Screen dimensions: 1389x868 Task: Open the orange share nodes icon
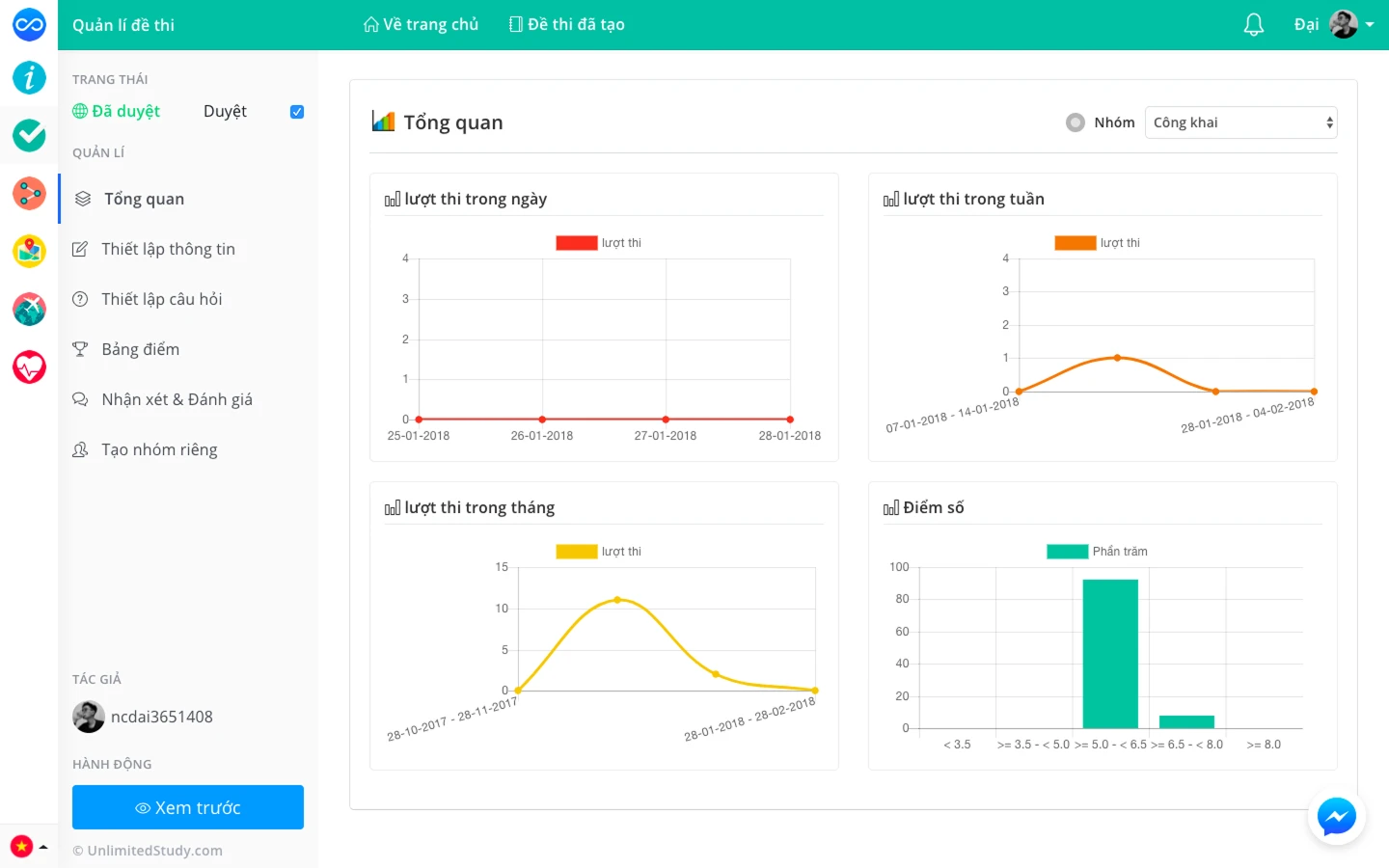click(29, 193)
